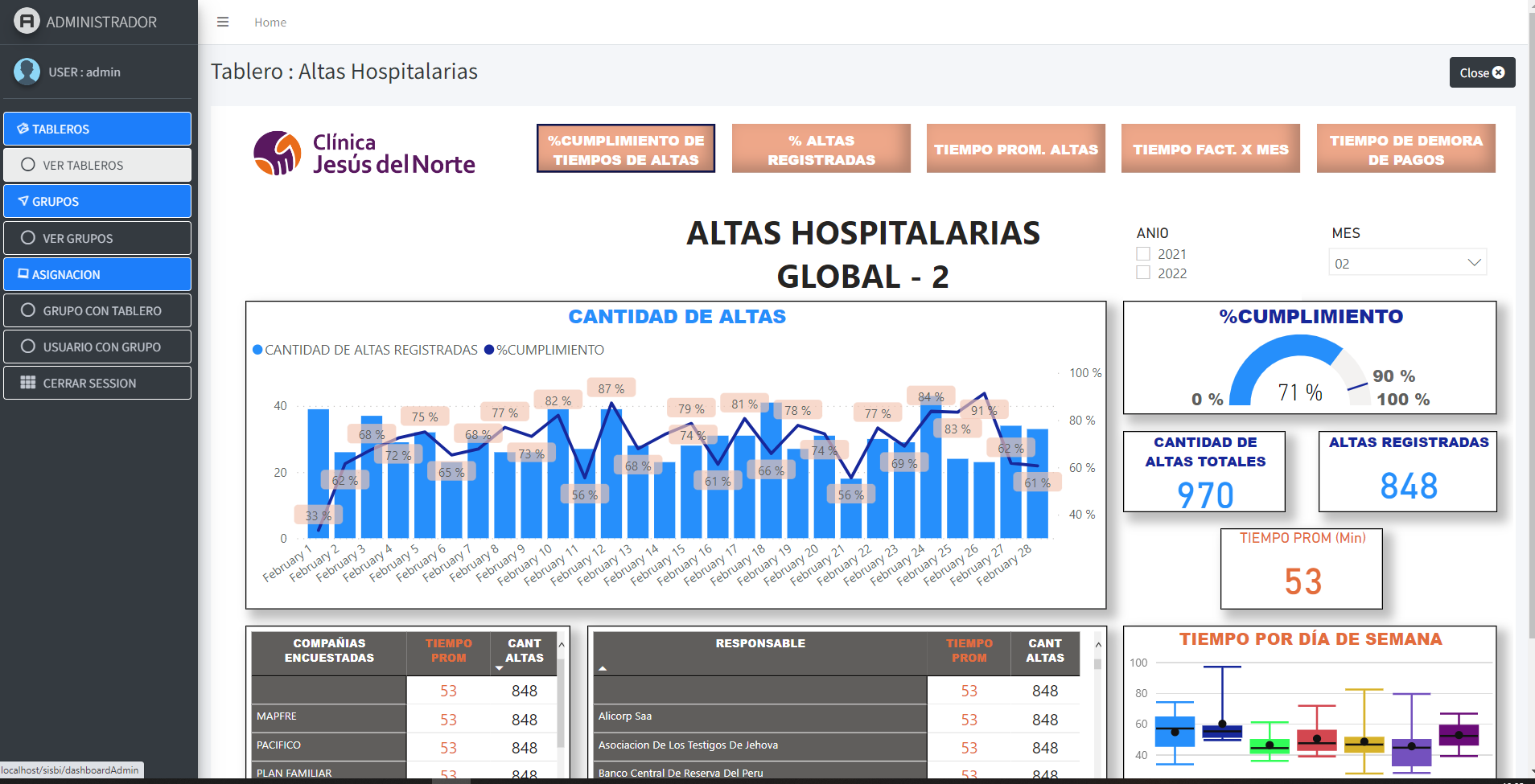Screen dimensions: 1535x784
Task: Open the % ALTAS REGISTRADAS view
Action: point(821,148)
